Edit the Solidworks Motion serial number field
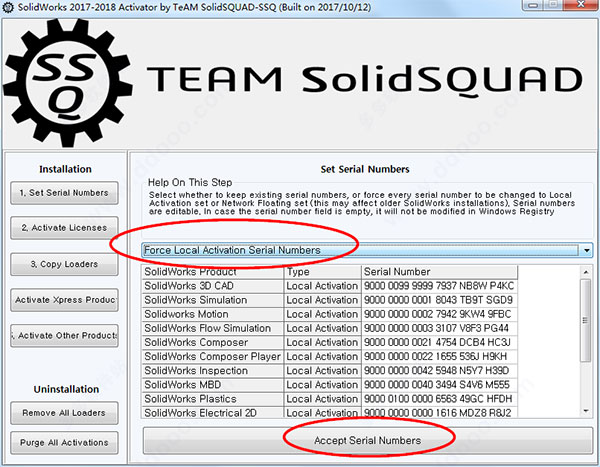Image resolution: width=600 pixels, height=467 pixels. [439, 314]
